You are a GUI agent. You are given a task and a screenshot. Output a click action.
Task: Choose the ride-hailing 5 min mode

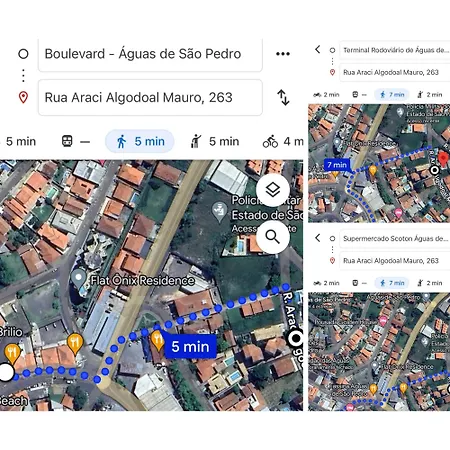(215, 141)
